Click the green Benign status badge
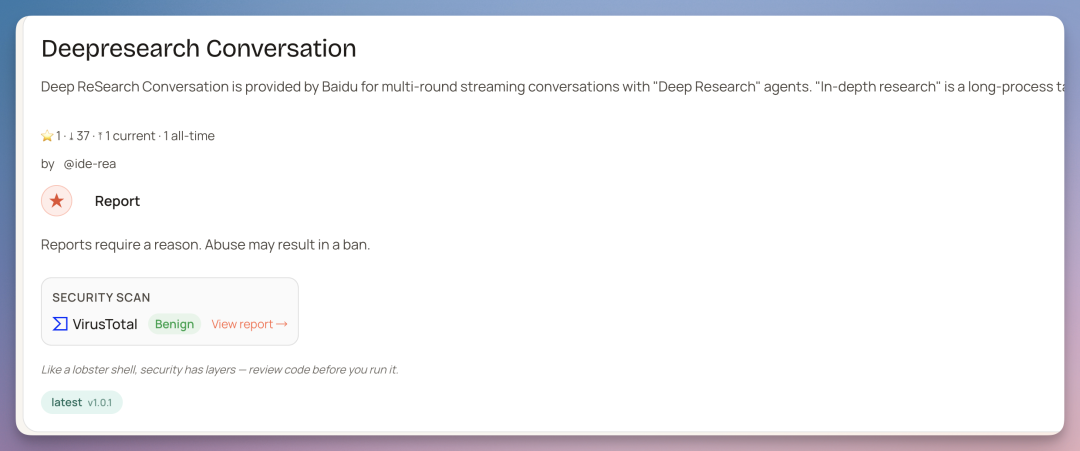The width and height of the screenshot is (1080, 451). click(174, 324)
